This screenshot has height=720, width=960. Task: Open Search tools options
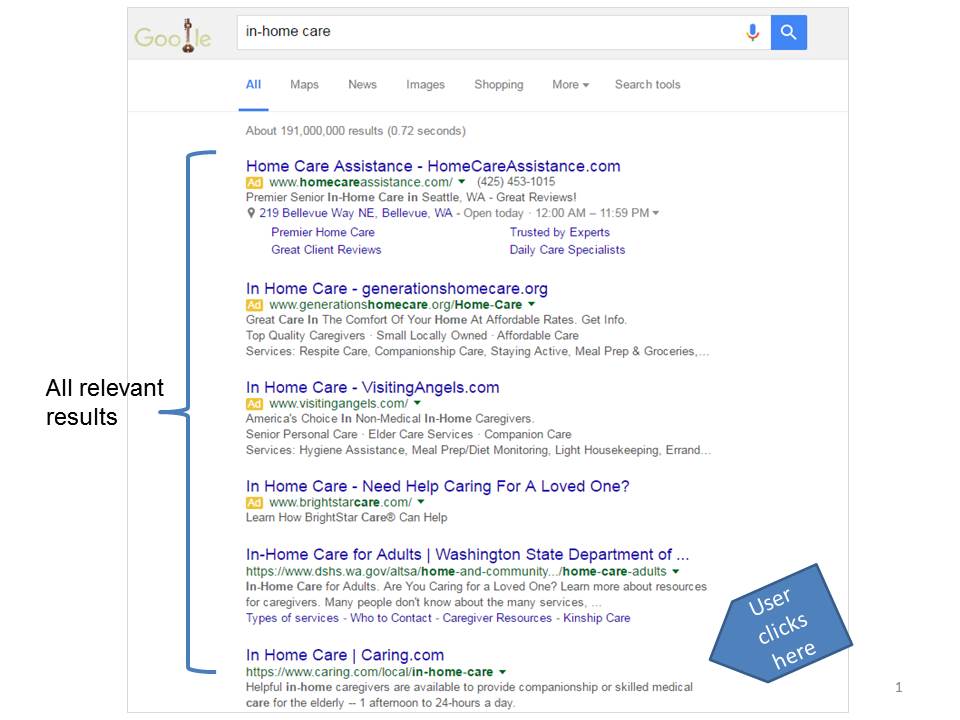tap(648, 85)
